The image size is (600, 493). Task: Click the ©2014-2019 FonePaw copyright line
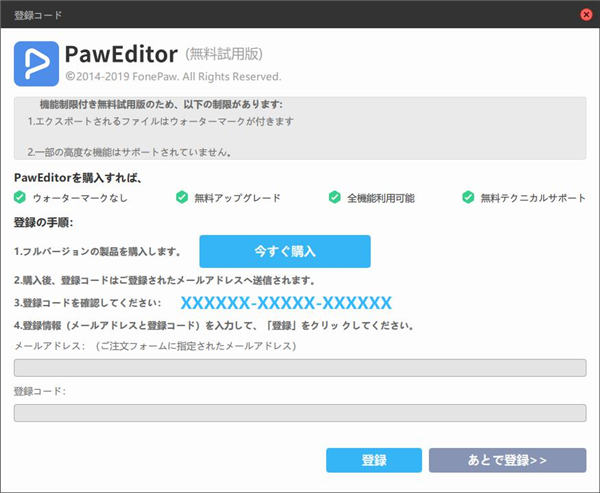(x=173, y=77)
